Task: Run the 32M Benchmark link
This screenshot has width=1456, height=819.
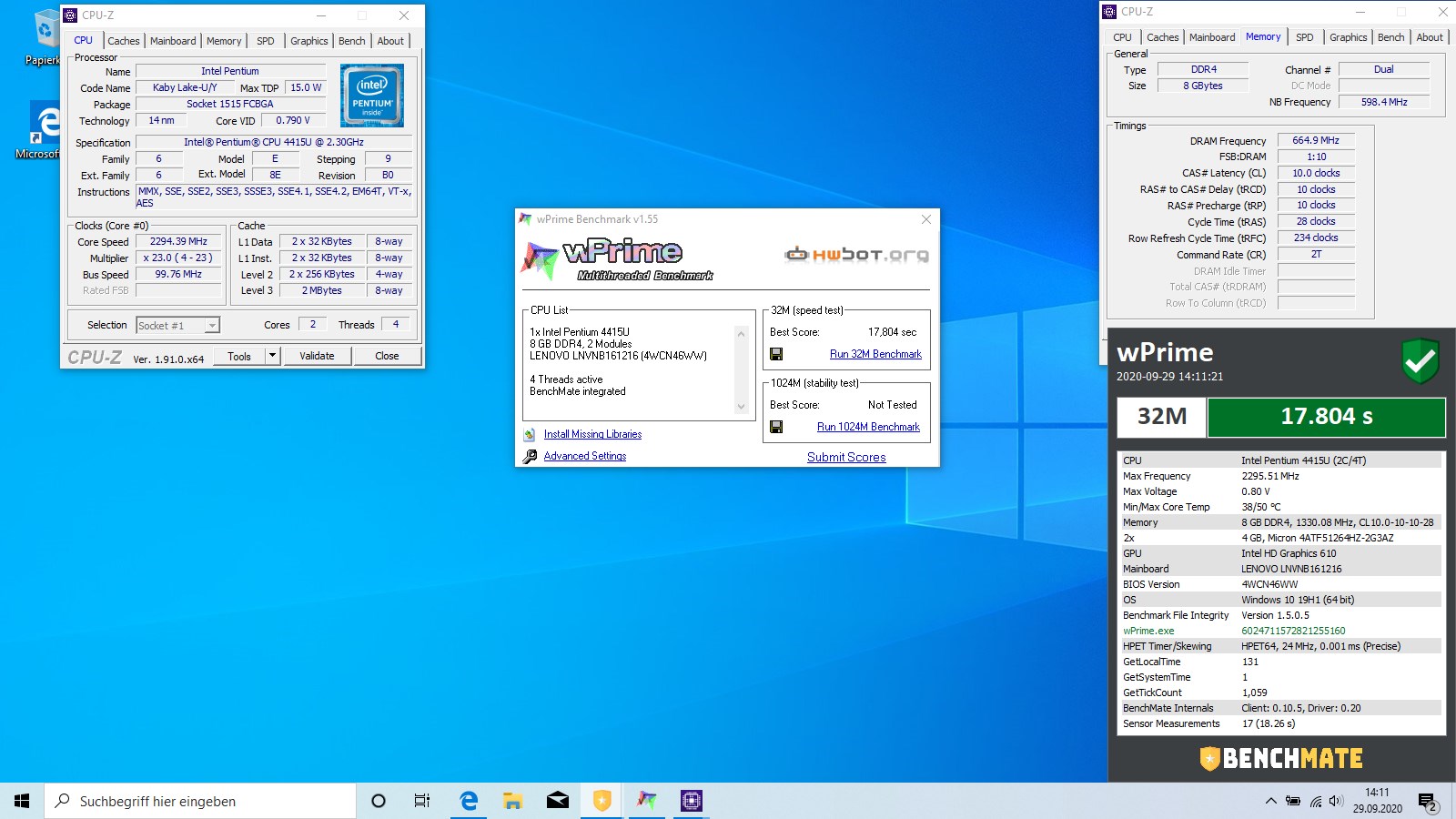Action: 875,354
